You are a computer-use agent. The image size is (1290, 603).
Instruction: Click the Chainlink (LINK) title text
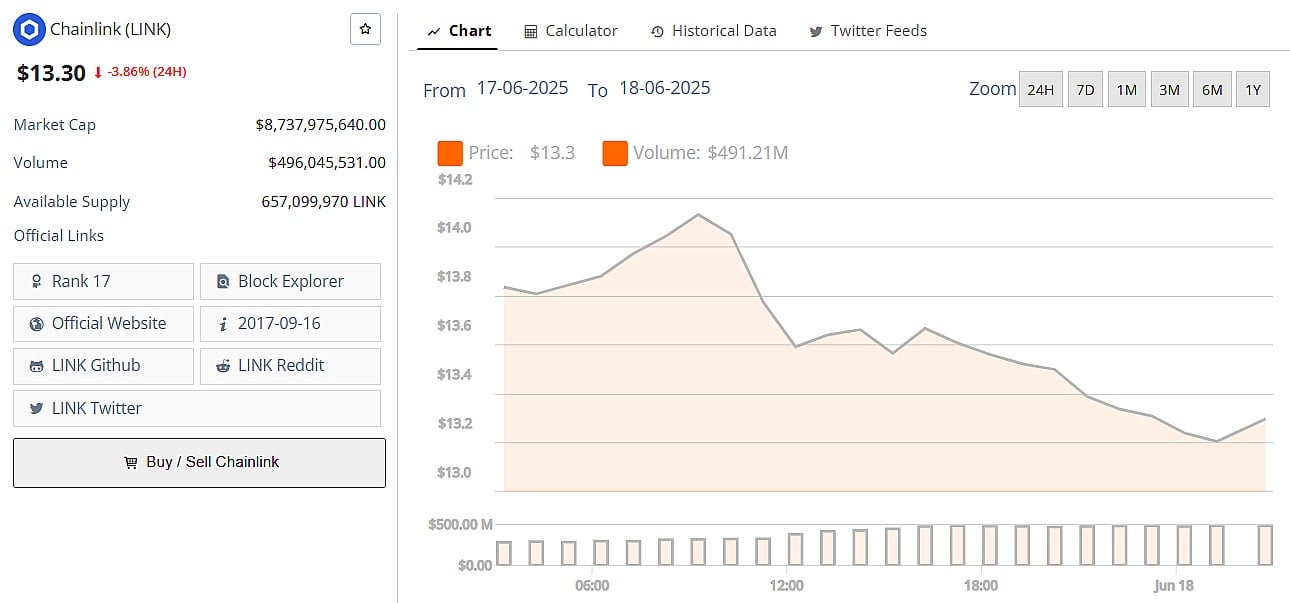110,29
